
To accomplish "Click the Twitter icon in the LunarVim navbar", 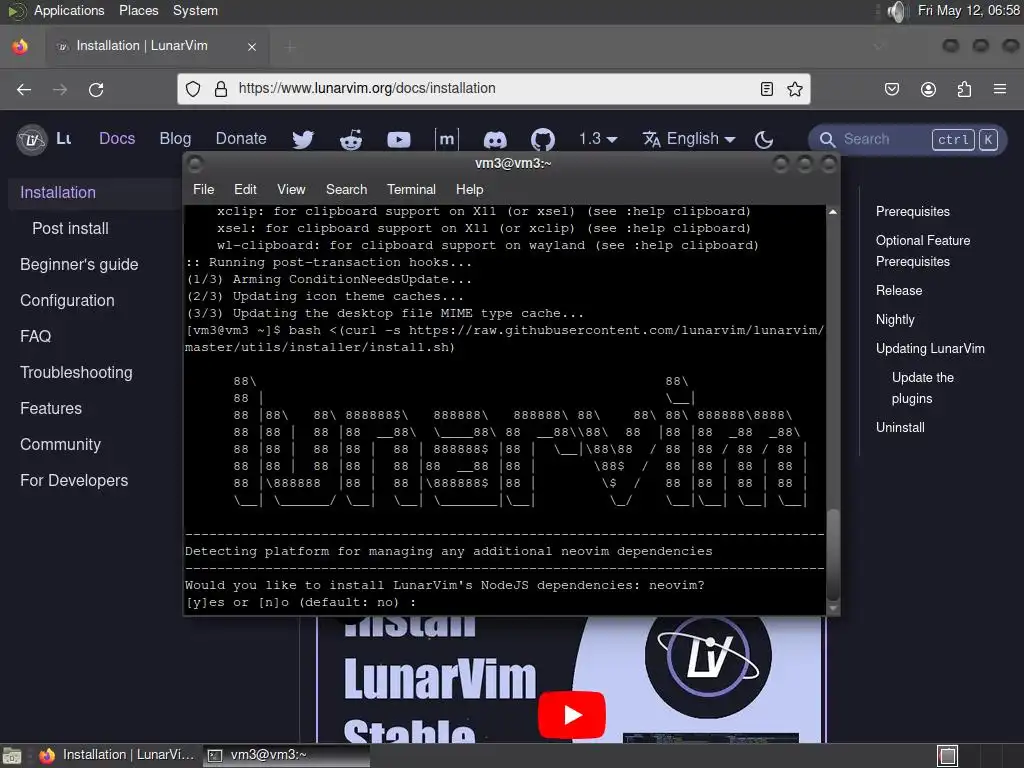I will 302,139.
